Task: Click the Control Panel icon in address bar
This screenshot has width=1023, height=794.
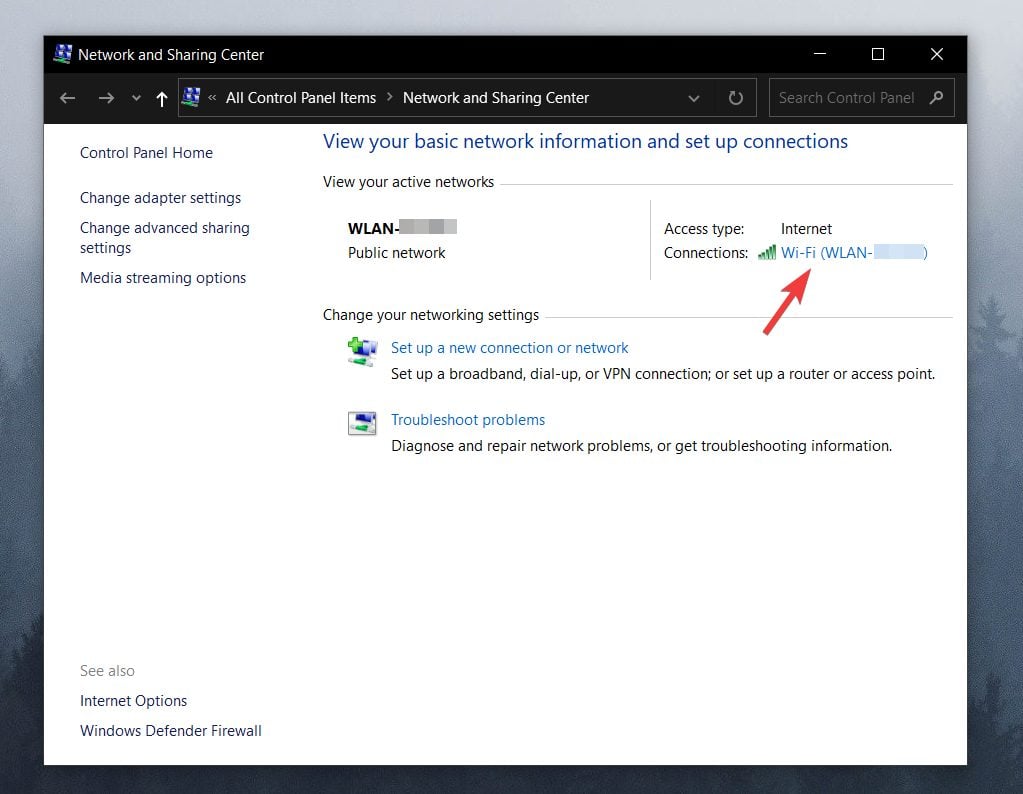Action: [x=191, y=97]
